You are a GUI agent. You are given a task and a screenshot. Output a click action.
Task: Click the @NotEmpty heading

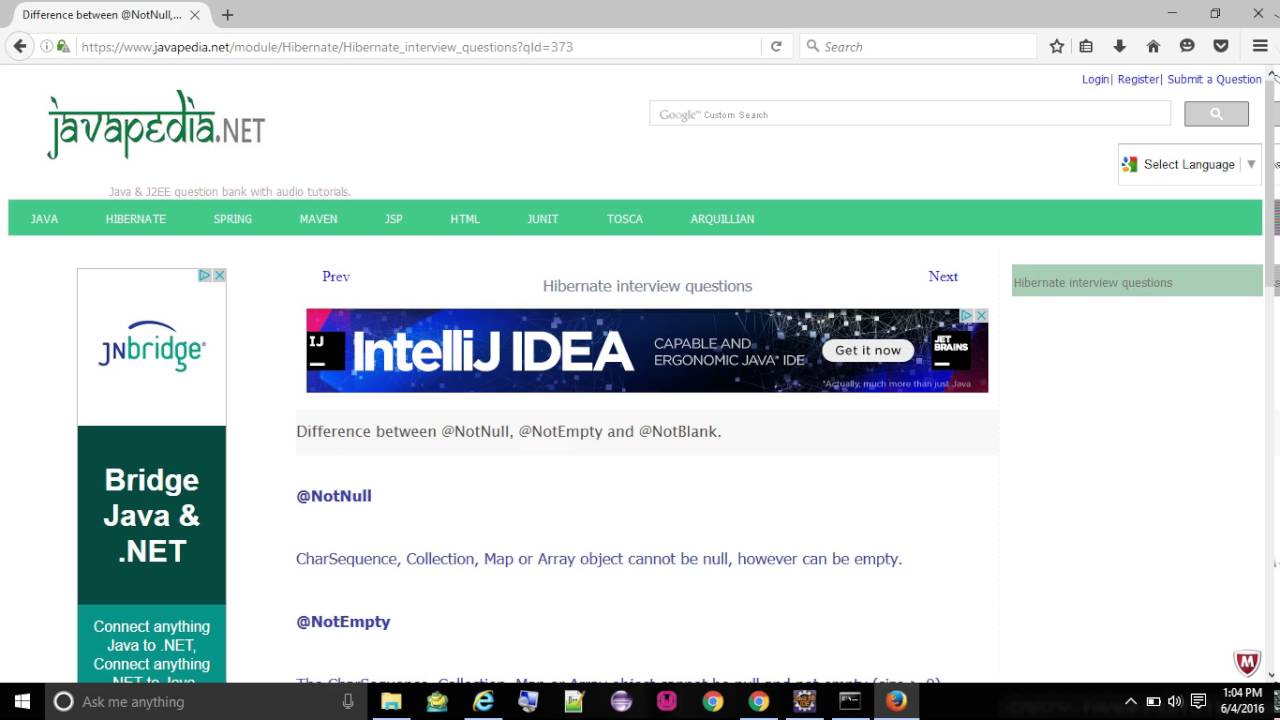[343, 621]
